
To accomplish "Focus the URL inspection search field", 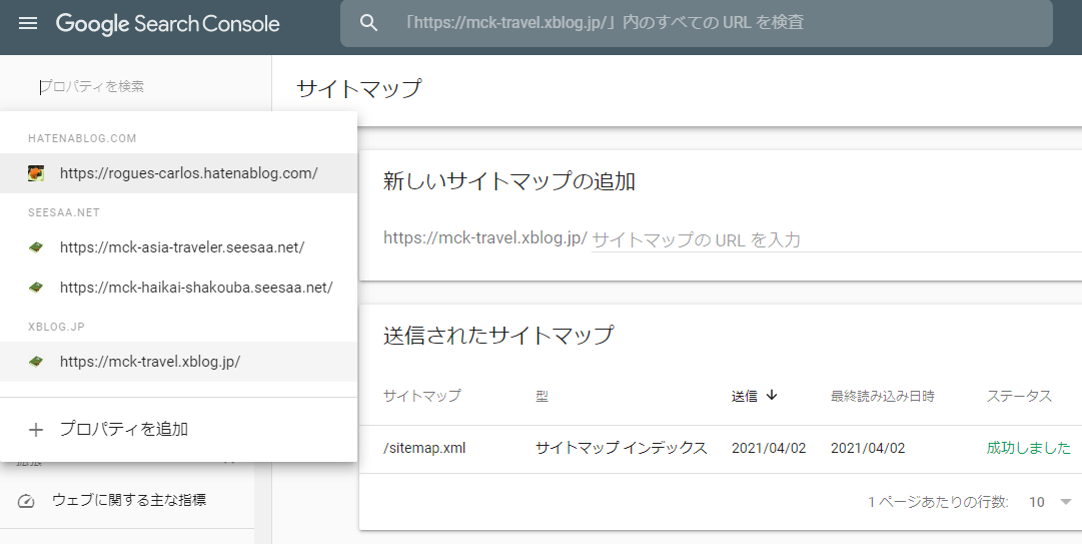I will (x=696, y=23).
